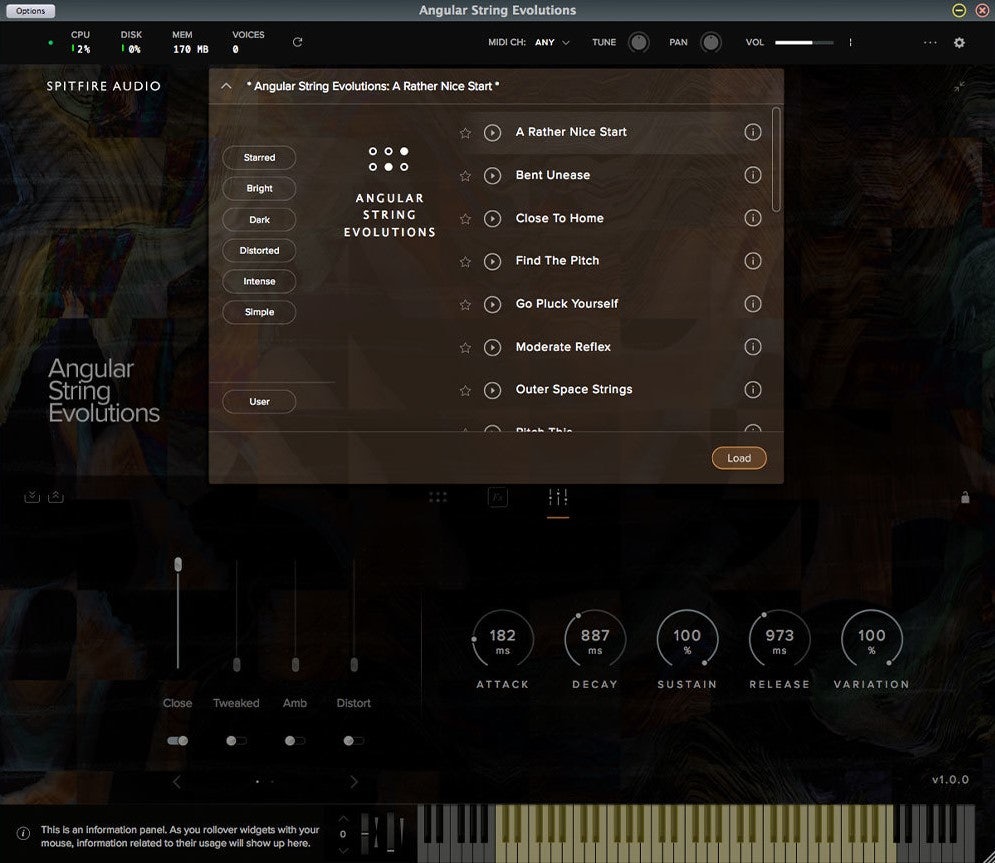
Task: Toggle the Amb signal switch
Action: pos(295,741)
